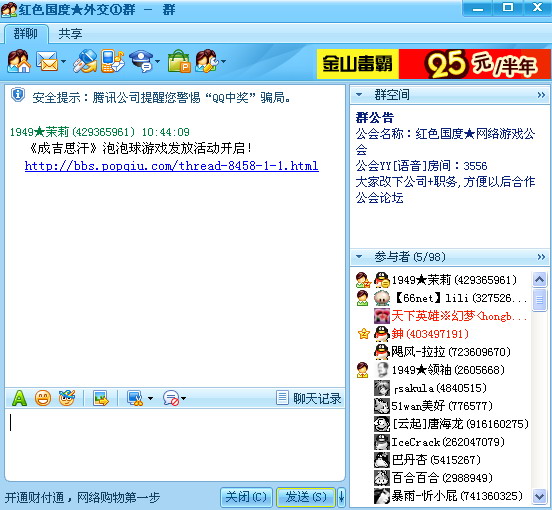Open the group settings dropdown arrow

click(223, 62)
